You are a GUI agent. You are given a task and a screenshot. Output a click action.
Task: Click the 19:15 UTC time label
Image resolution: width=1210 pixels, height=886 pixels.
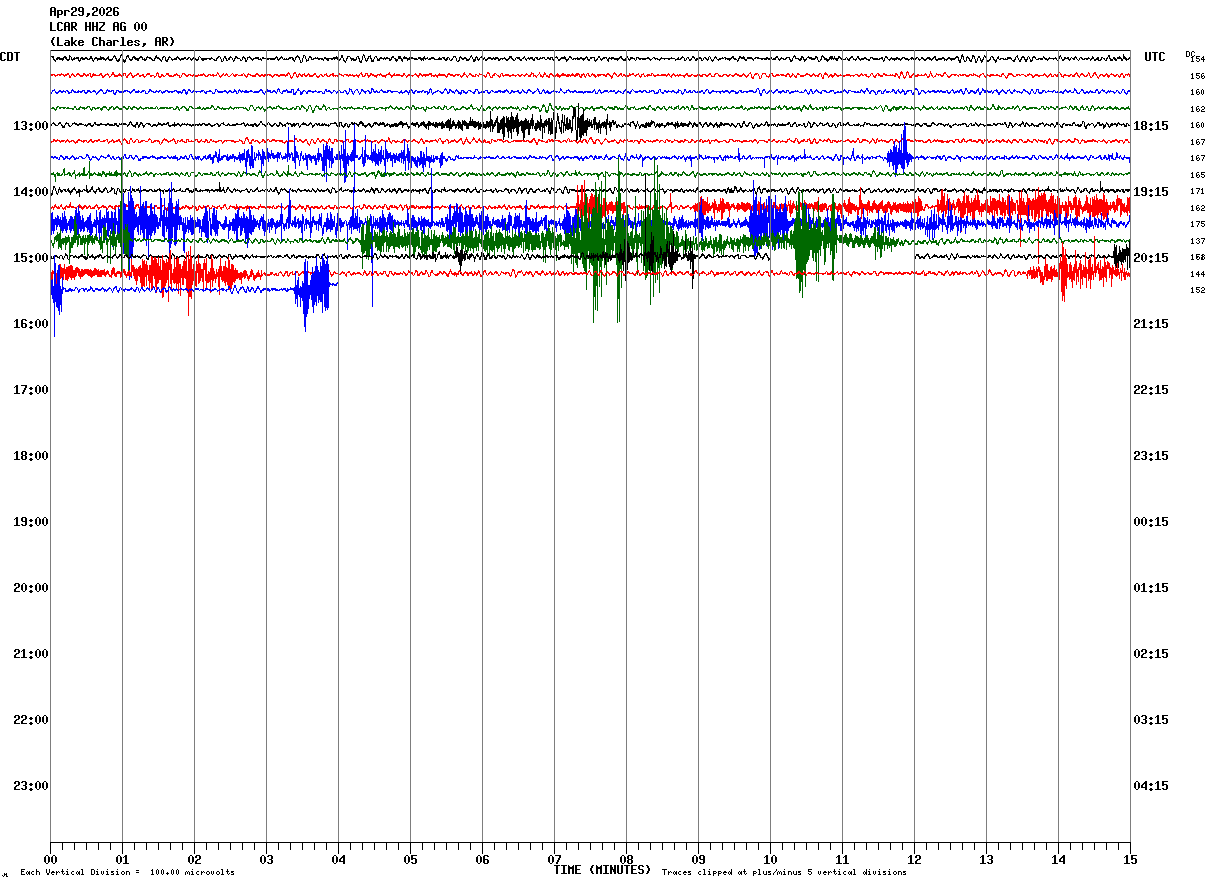[1151, 192]
